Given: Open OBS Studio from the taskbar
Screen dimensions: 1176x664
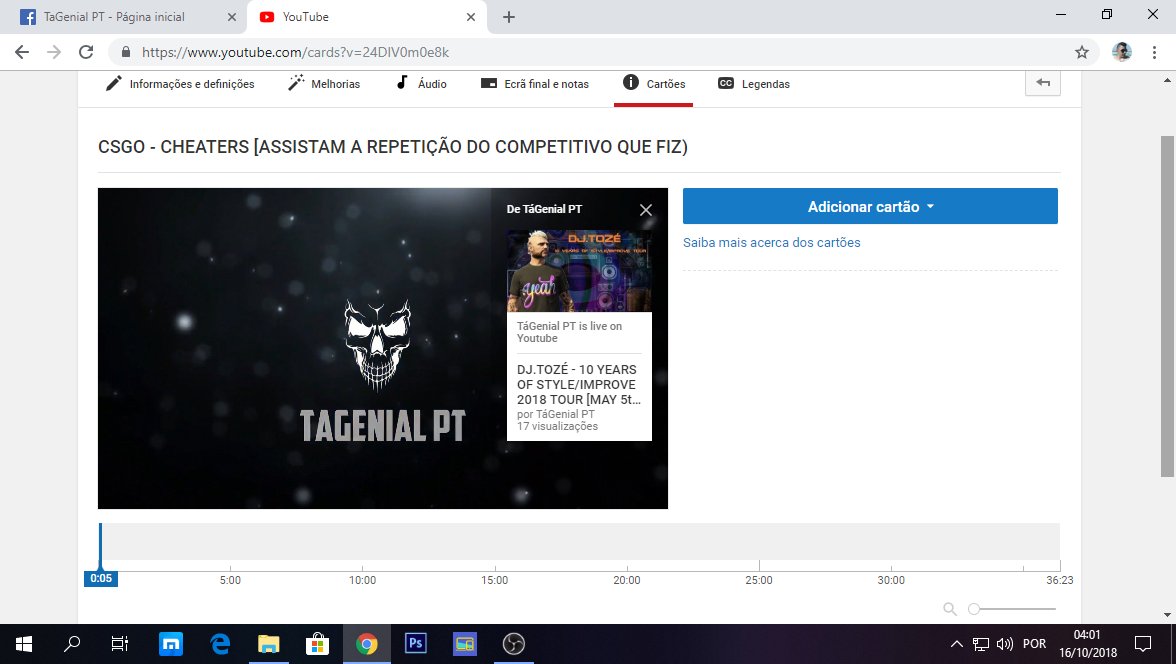Looking at the screenshot, I should [514, 644].
